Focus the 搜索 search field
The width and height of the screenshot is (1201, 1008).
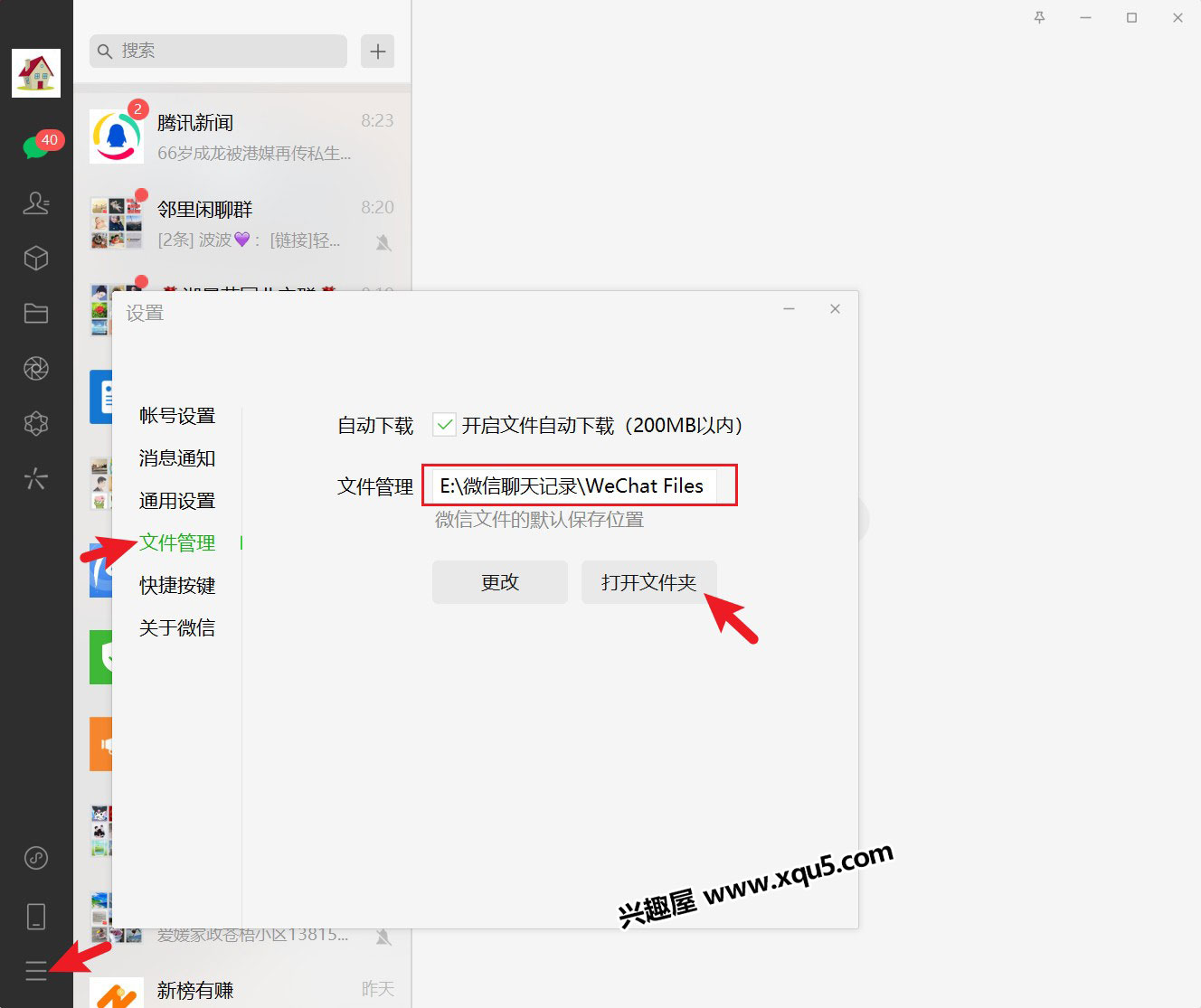(x=218, y=52)
